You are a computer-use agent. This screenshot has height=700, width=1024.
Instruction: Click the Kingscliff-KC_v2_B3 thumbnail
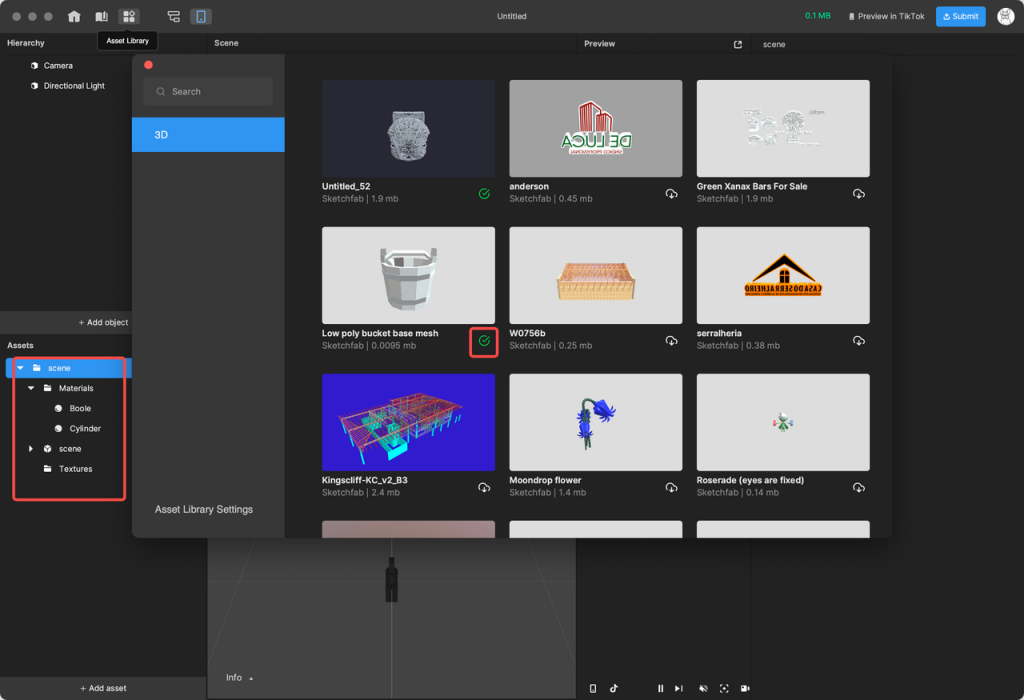point(408,422)
